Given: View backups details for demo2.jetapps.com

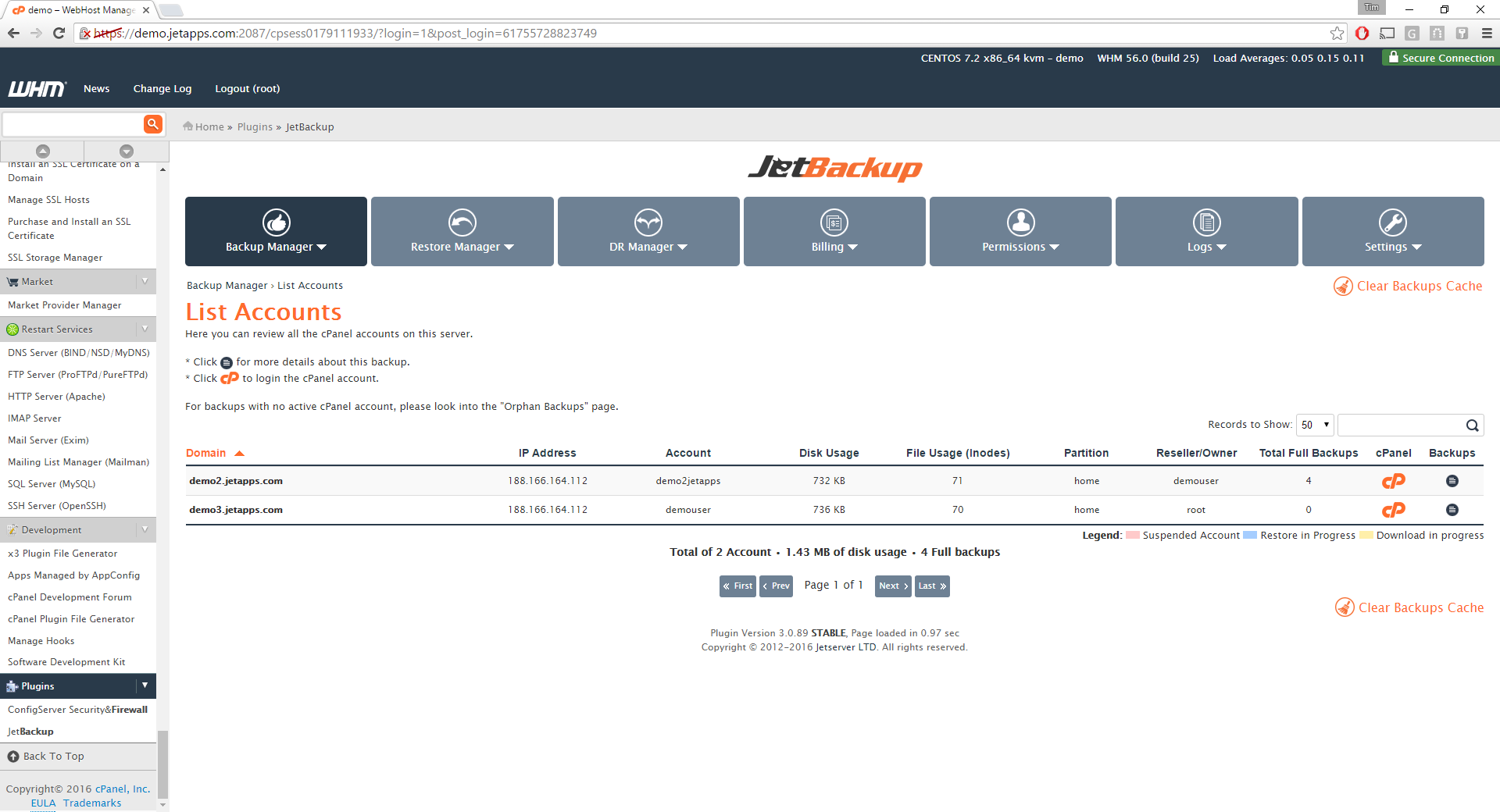Looking at the screenshot, I should (x=1452, y=481).
